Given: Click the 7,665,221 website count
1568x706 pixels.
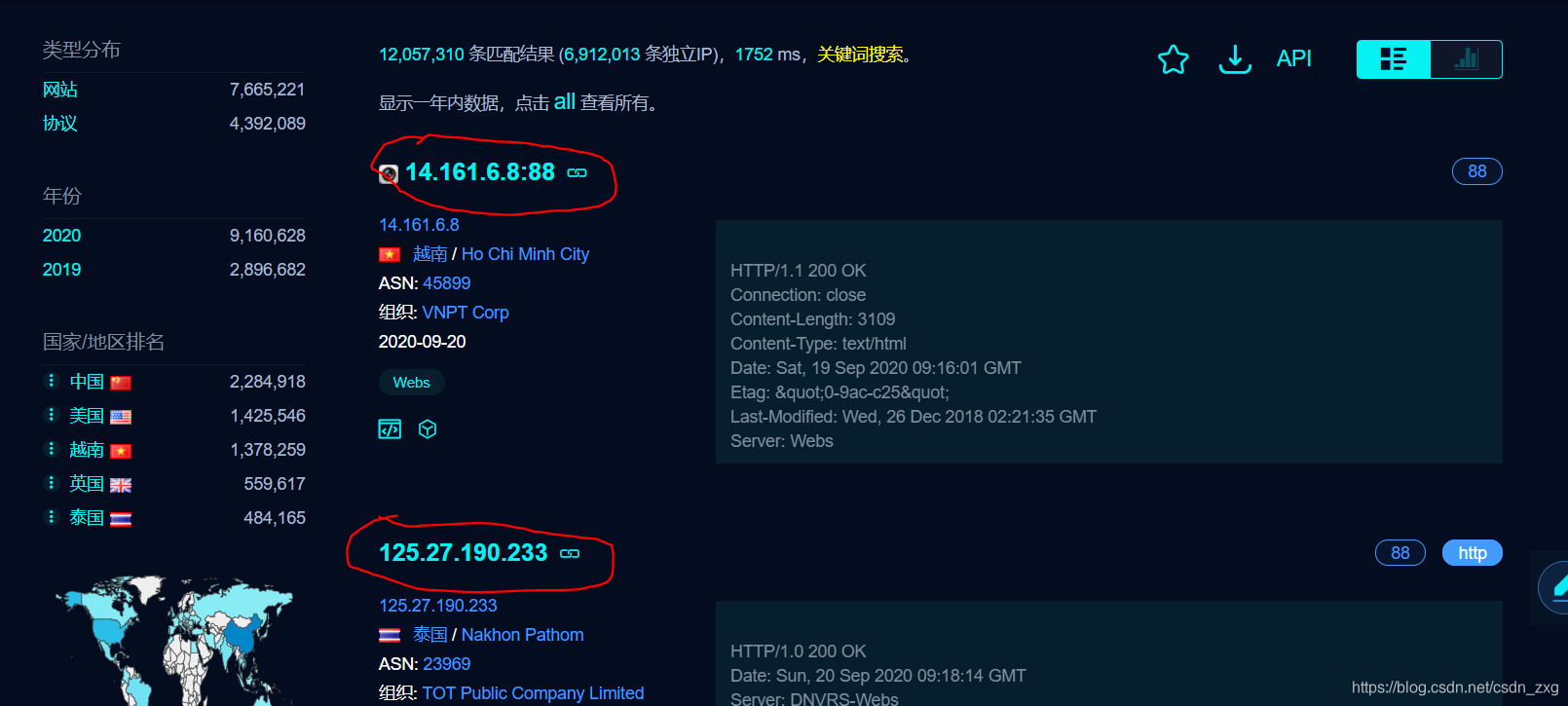Looking at the screenshot, I should point(268,90).
